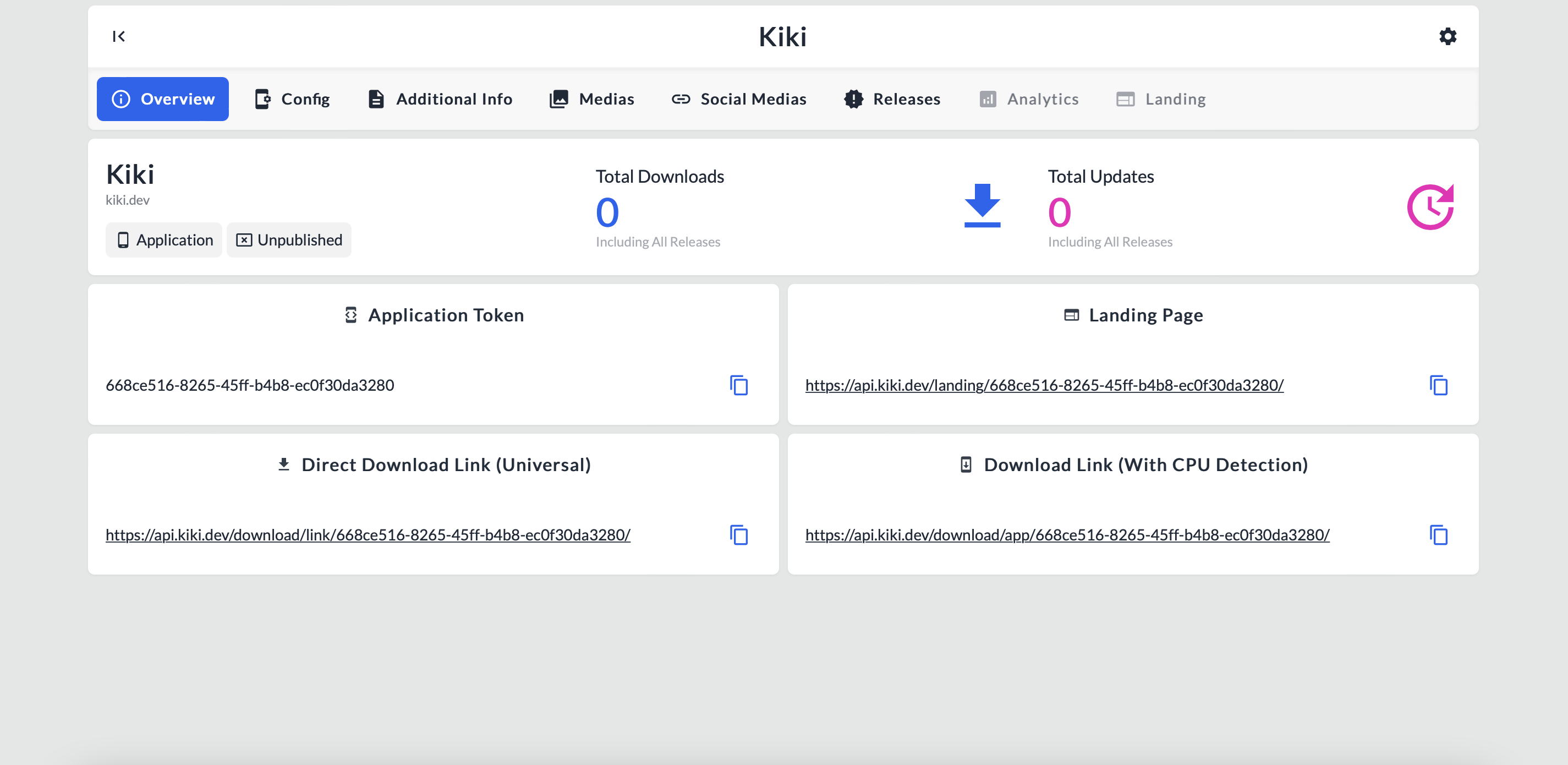
Task: Open the Social Medias tab
Action: [739, 99]
